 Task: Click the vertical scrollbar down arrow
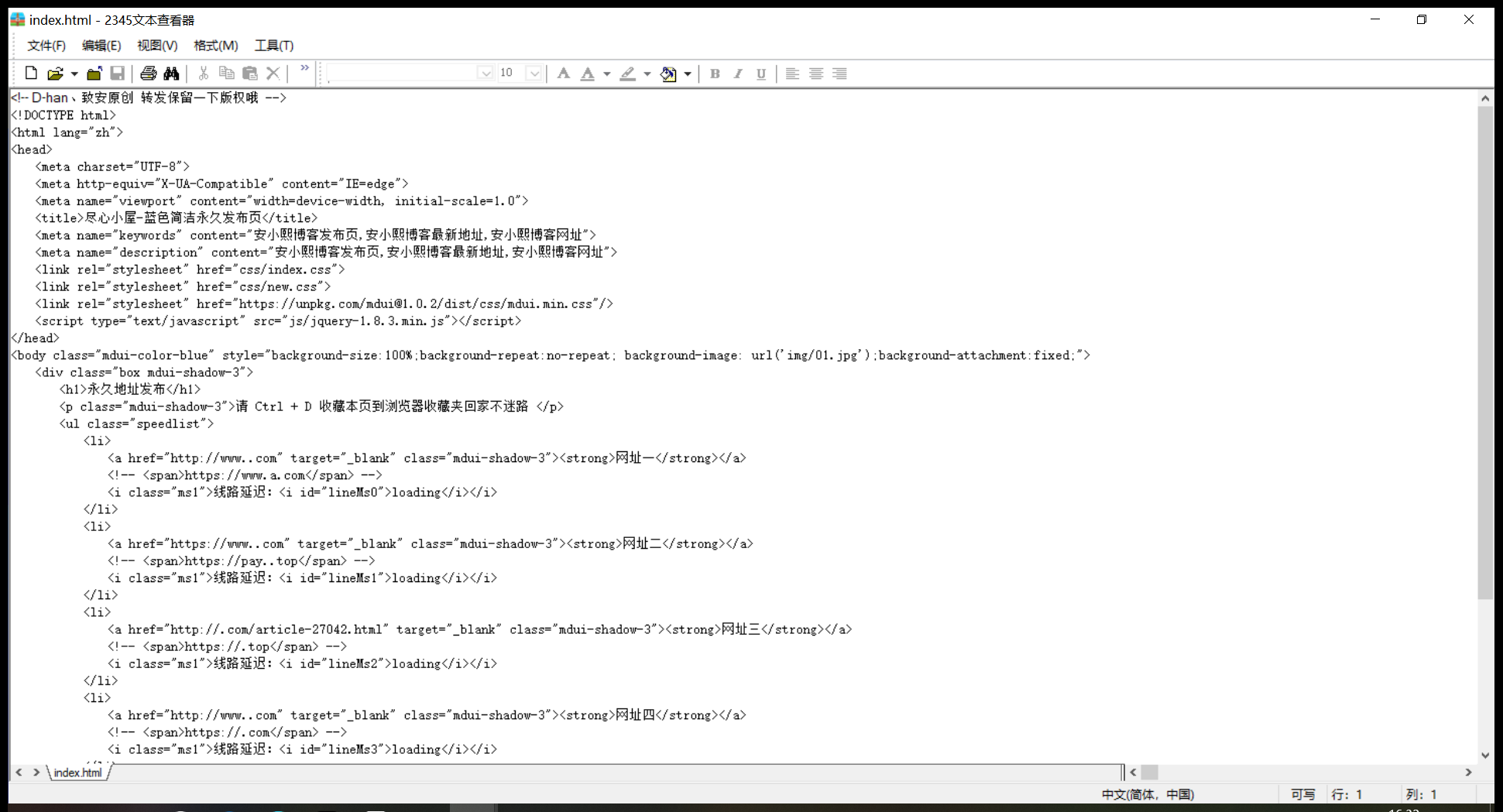1484,755
